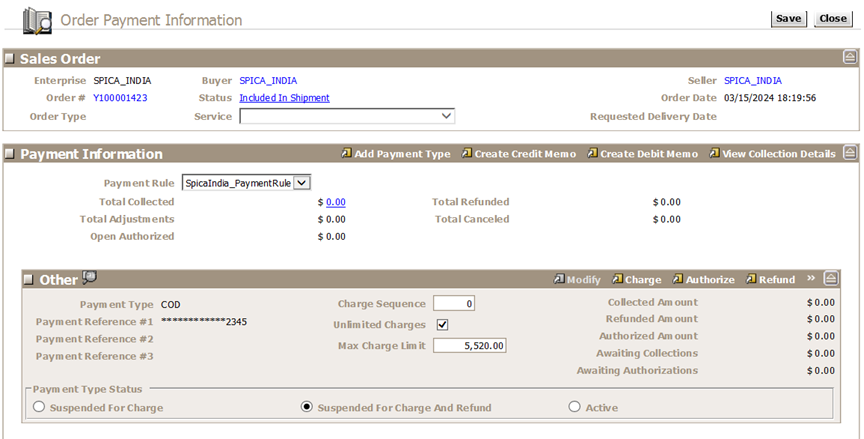Collapse the Sales Order panel
This screenshot has height=439, width=864.
849,58
